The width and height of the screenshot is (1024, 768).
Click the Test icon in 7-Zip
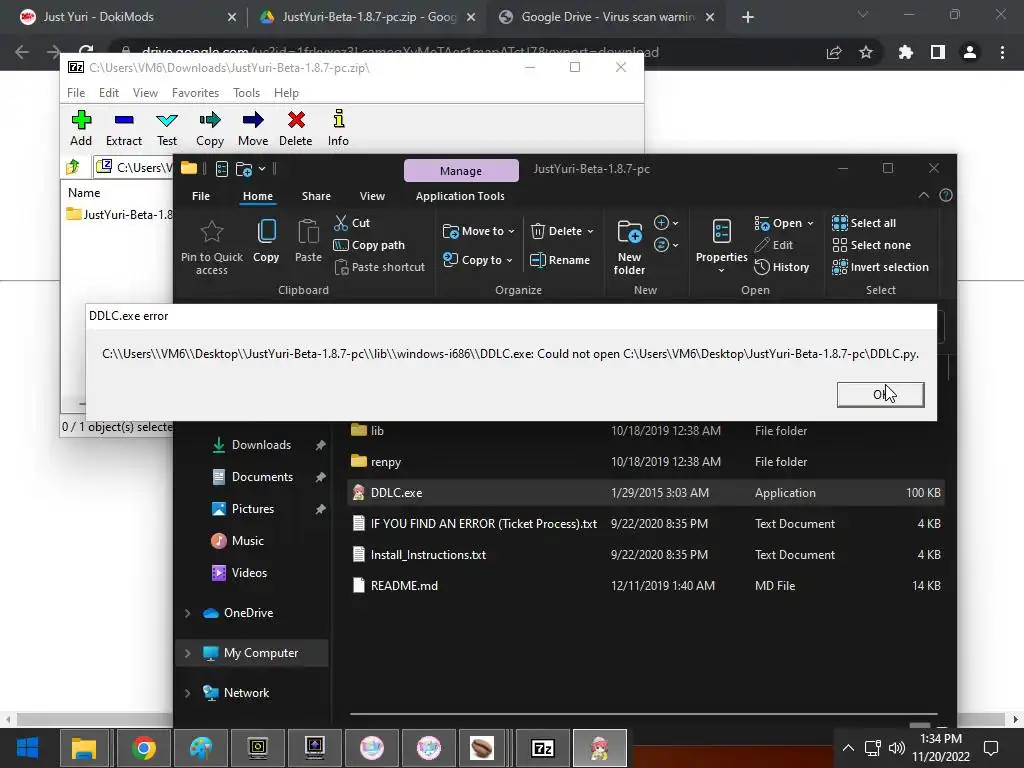pos(167,120)
